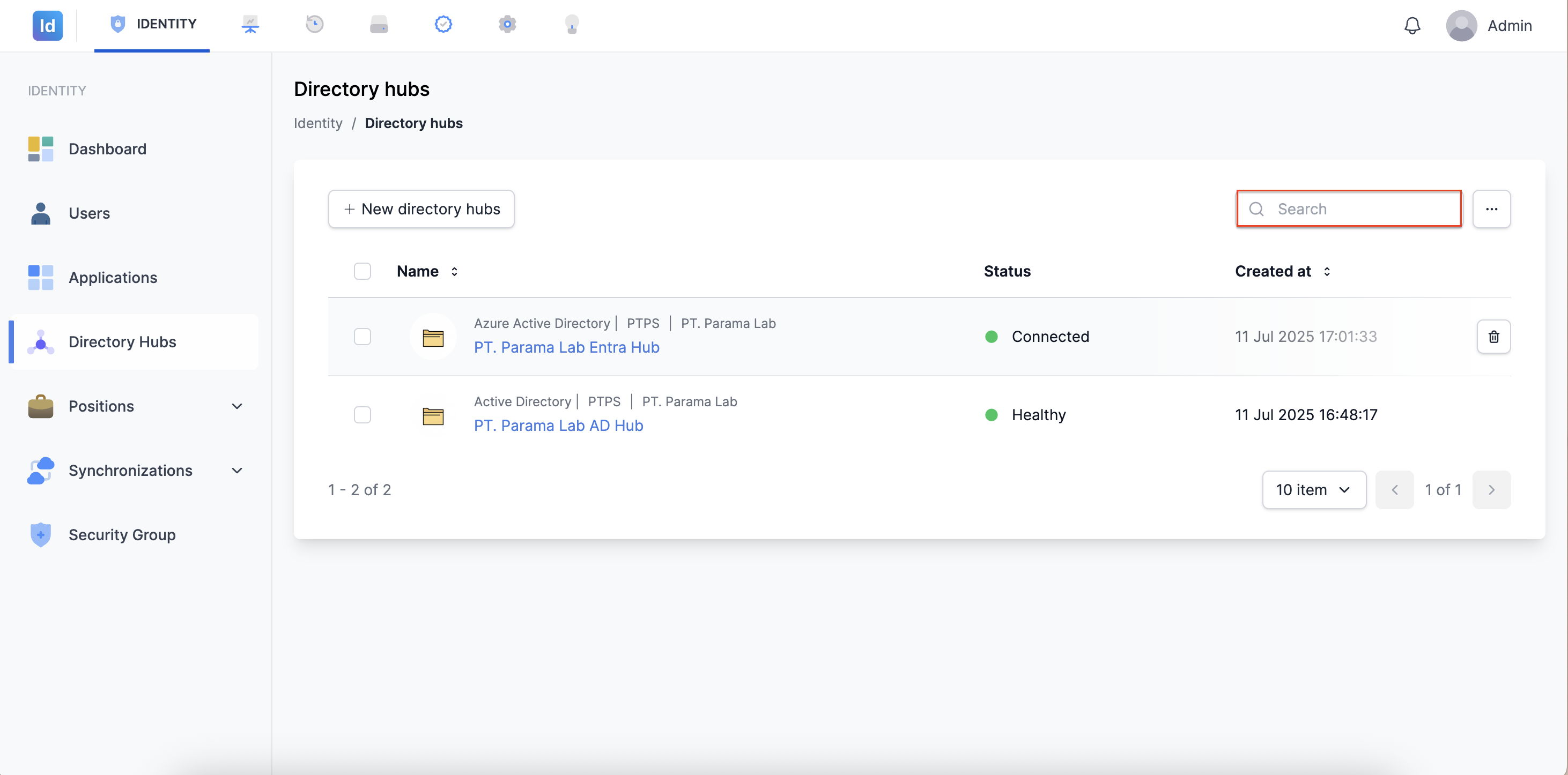Click the Synchronizations cloud icon
Image resolution: width=1568 pixels, height=775 pixels.
(x=41, y=471)
